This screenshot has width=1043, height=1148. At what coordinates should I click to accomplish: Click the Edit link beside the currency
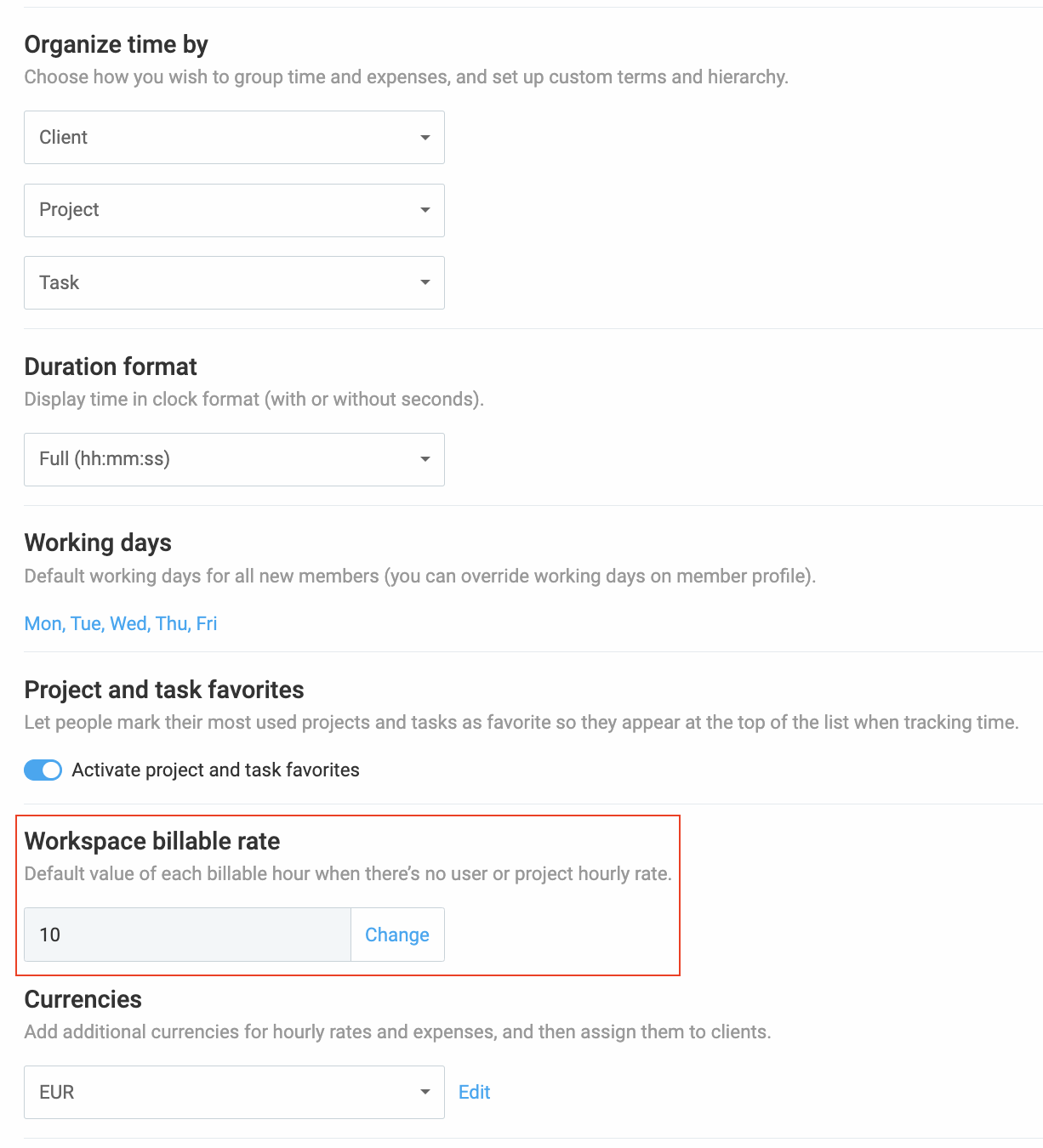click(x=474, y=1092)
